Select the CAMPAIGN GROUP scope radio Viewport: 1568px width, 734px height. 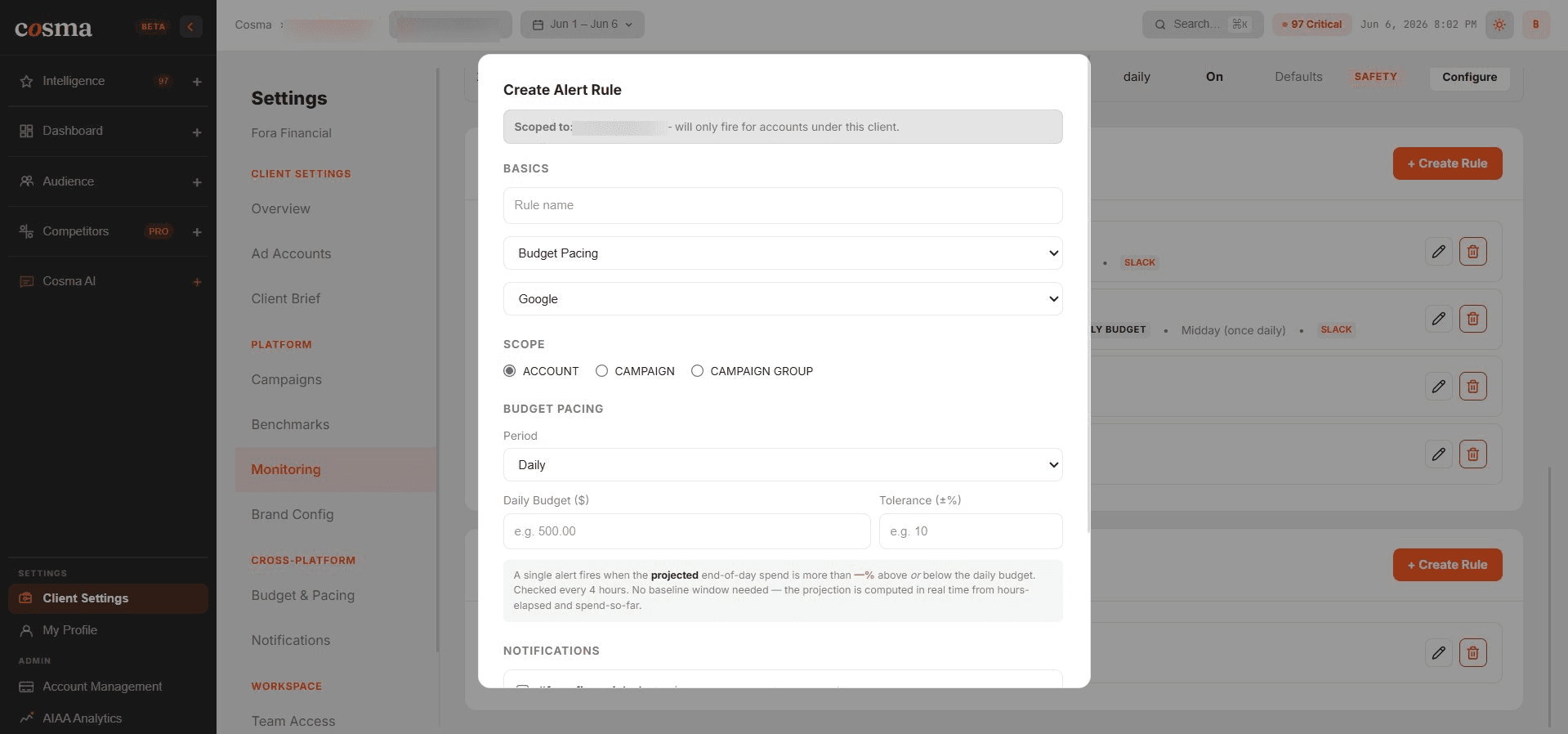[x=698, y=371]
